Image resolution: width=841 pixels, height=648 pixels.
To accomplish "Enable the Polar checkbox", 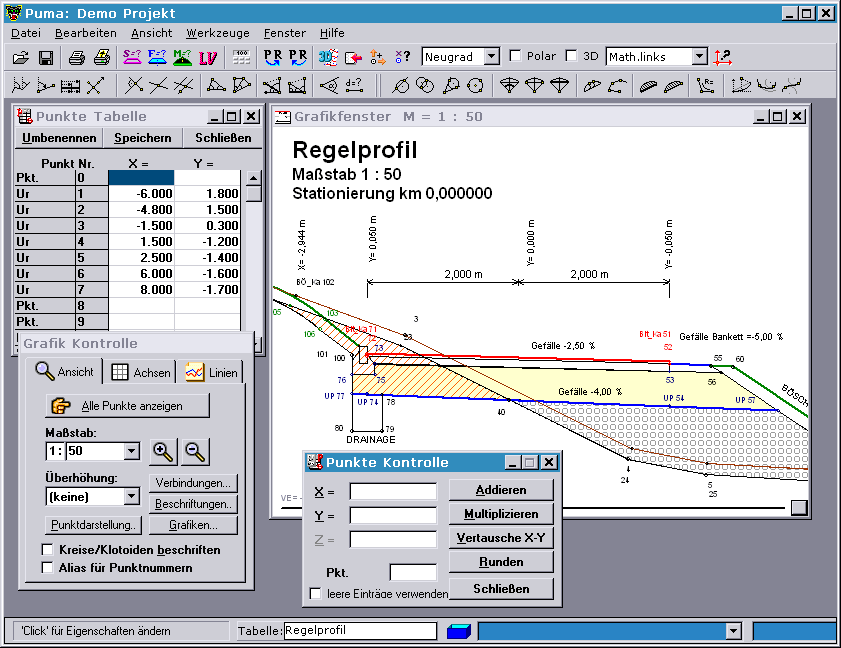I will click(x=515, y=56).
